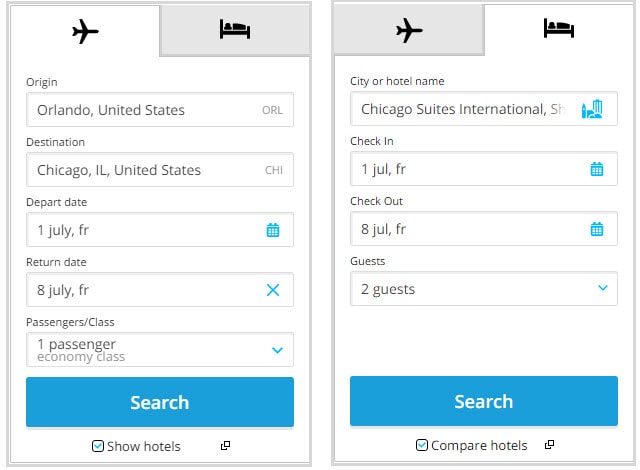640x470 pixels.
Task: Switch to the hotels bed tab in the flight widget
Action: tap(235, 30)
